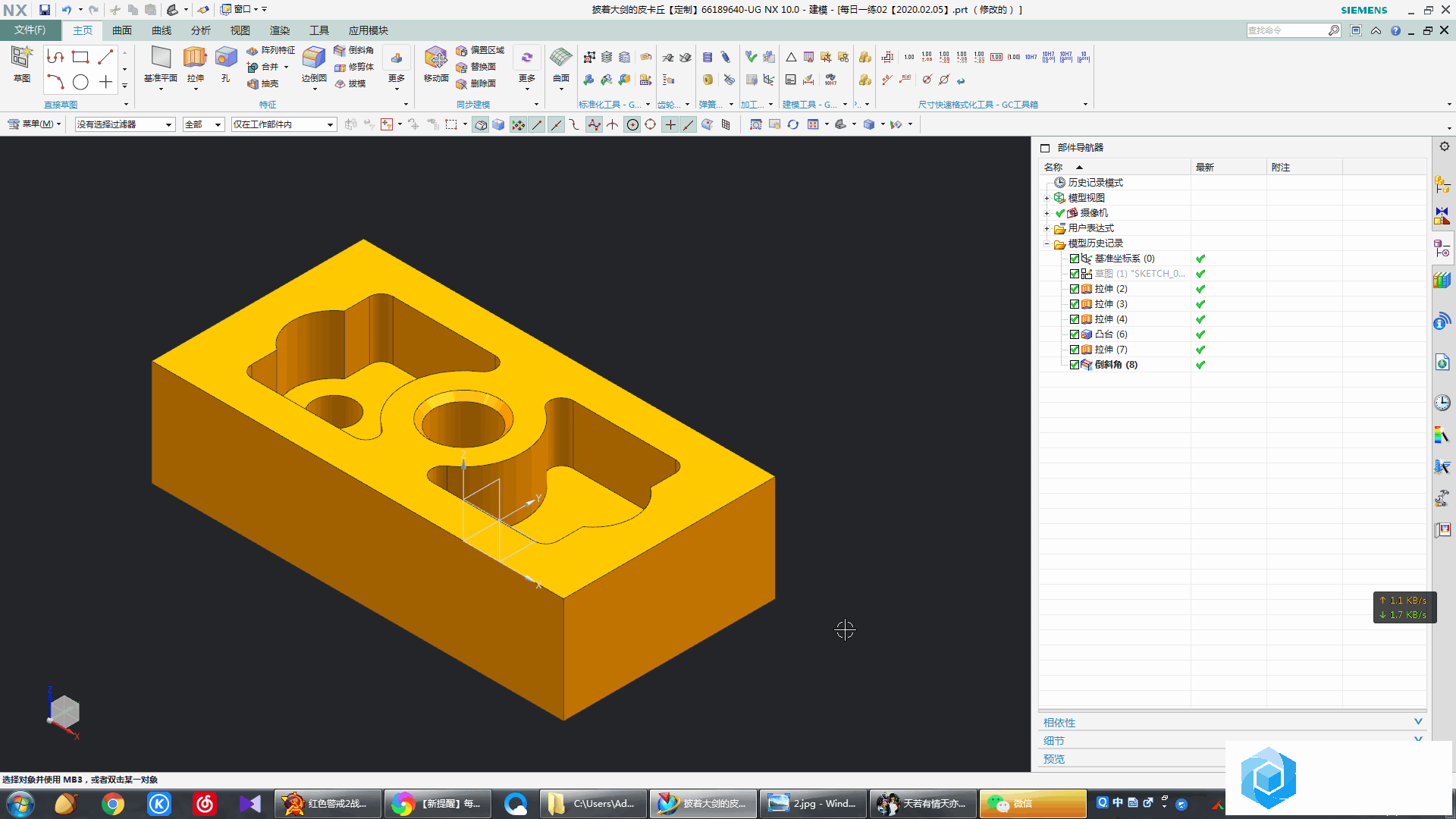
Task: Open the 合并 dropdown arrow
Action: point(287,67)
